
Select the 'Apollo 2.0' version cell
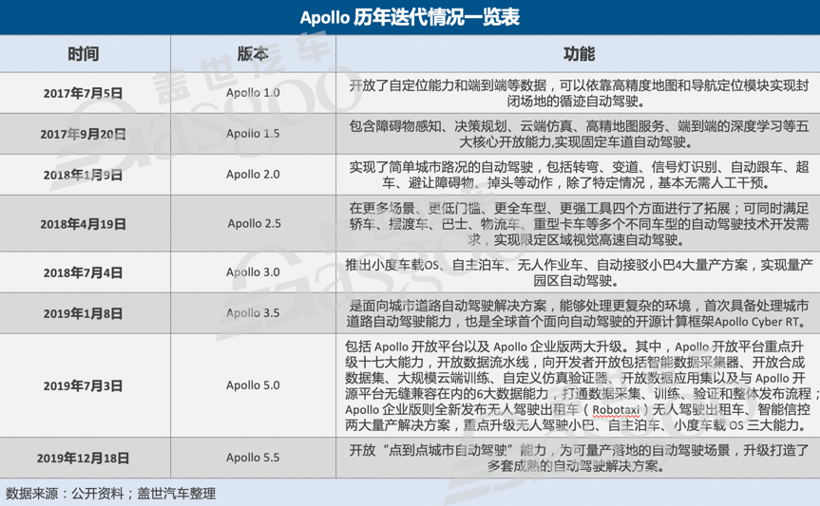tap(253, 174)
